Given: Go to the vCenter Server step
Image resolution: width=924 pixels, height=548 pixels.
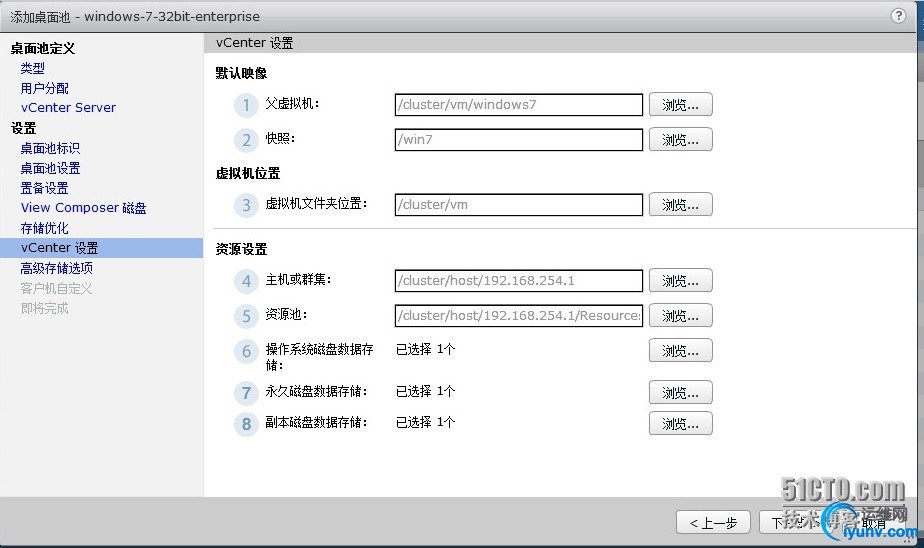Looking at the screenshot, I should tap(68, 108).
